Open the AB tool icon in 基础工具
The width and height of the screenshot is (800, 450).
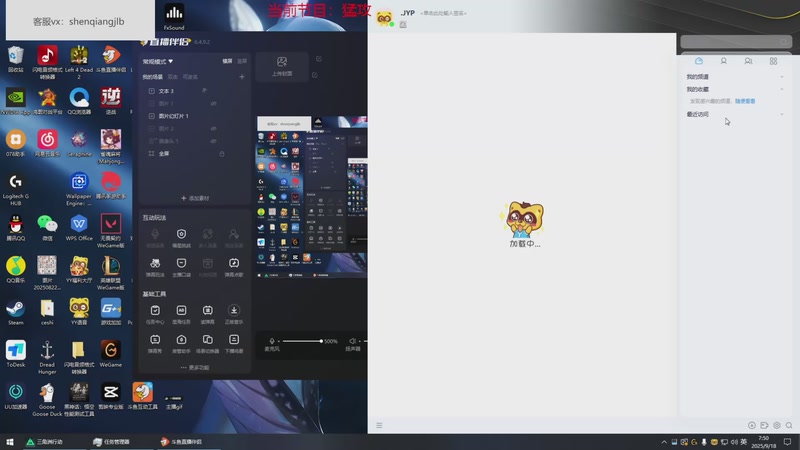(181, 310)
